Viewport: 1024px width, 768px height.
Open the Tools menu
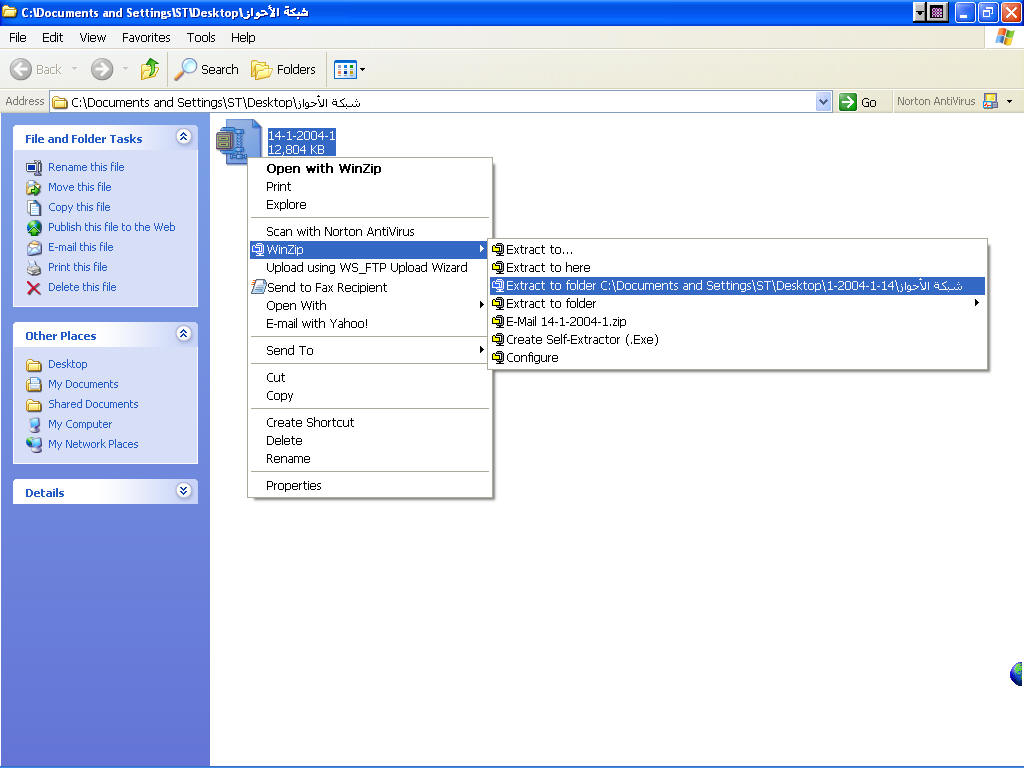click(201, 37)
